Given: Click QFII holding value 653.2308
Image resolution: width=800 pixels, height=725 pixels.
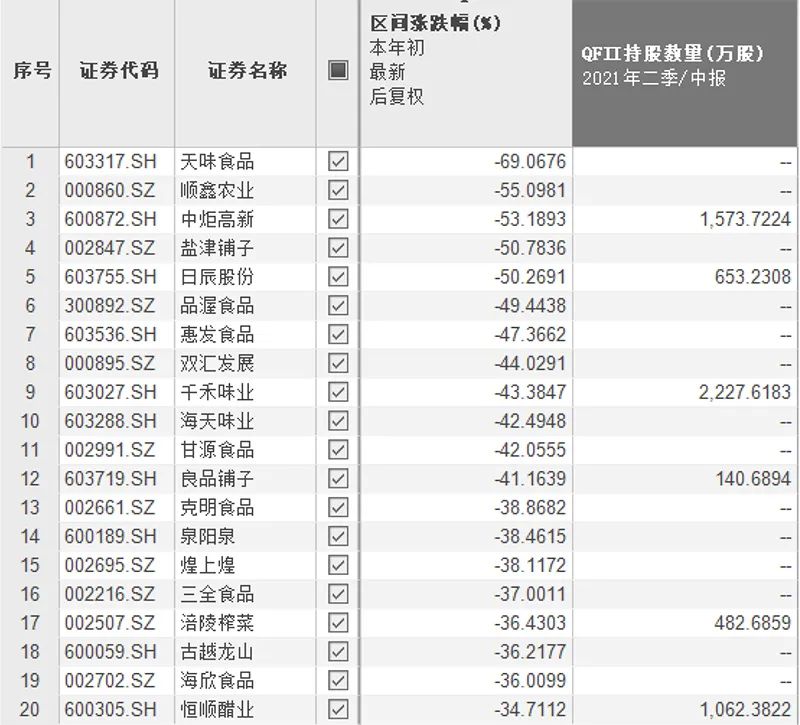Looking at the screenshot, I should (x=753, y=277).
